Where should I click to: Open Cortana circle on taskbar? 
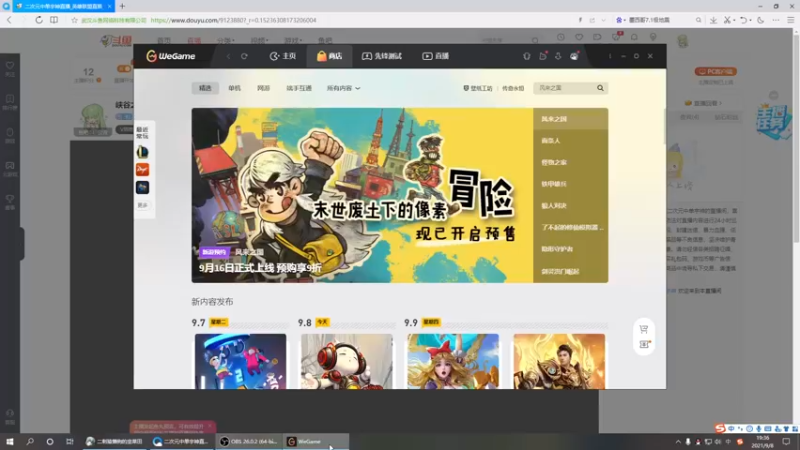click(49, 441)
